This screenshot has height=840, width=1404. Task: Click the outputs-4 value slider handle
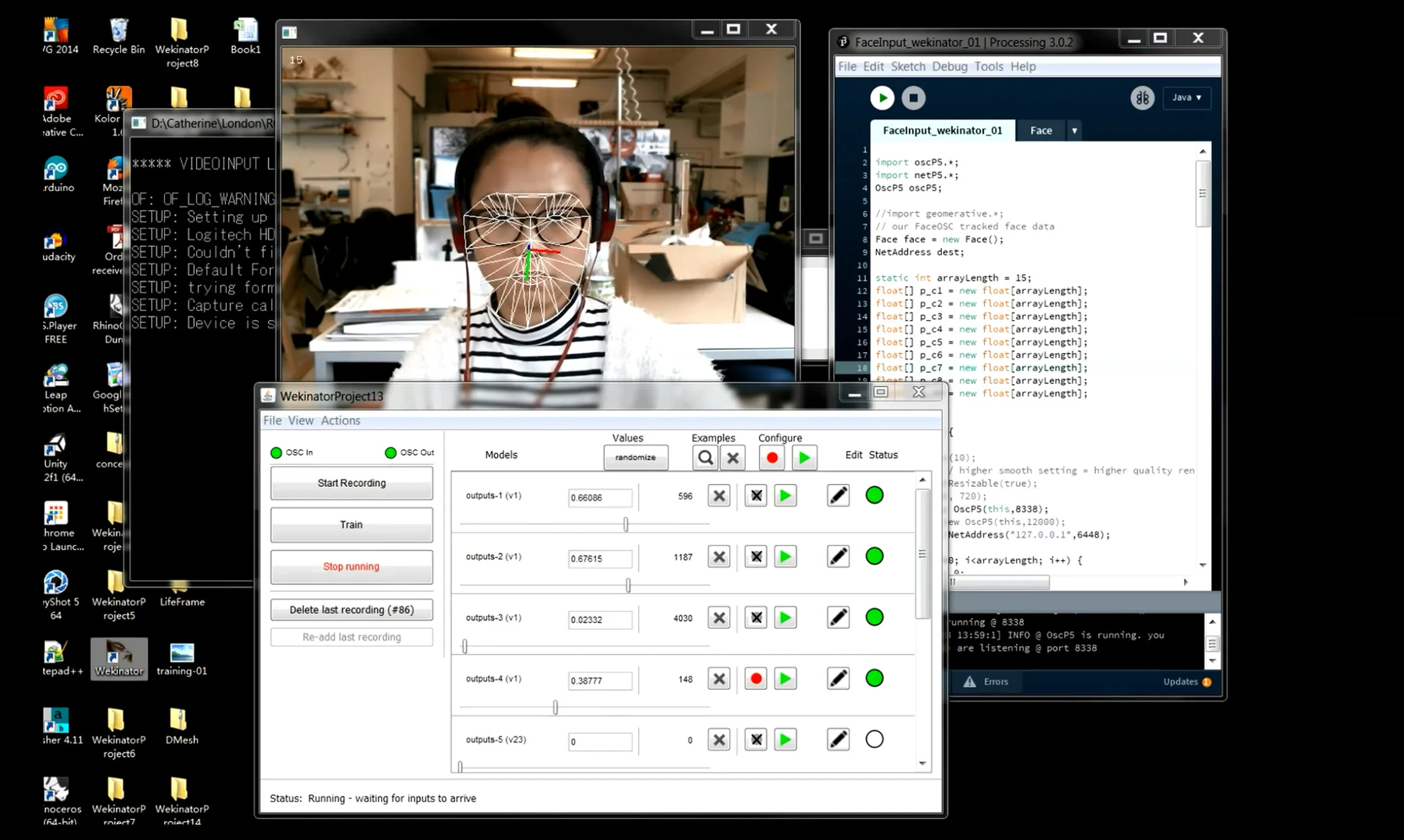click(555, 707)
